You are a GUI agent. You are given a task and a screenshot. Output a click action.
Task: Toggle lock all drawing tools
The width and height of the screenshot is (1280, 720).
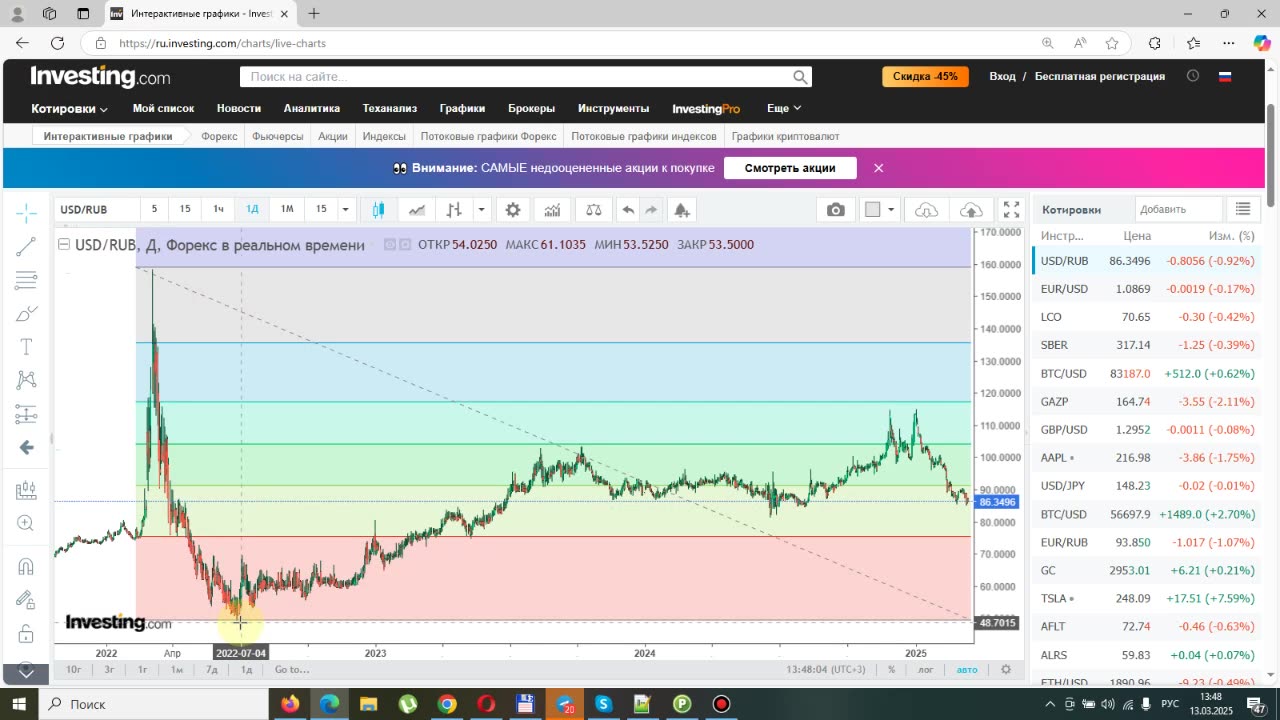(26, 633)
